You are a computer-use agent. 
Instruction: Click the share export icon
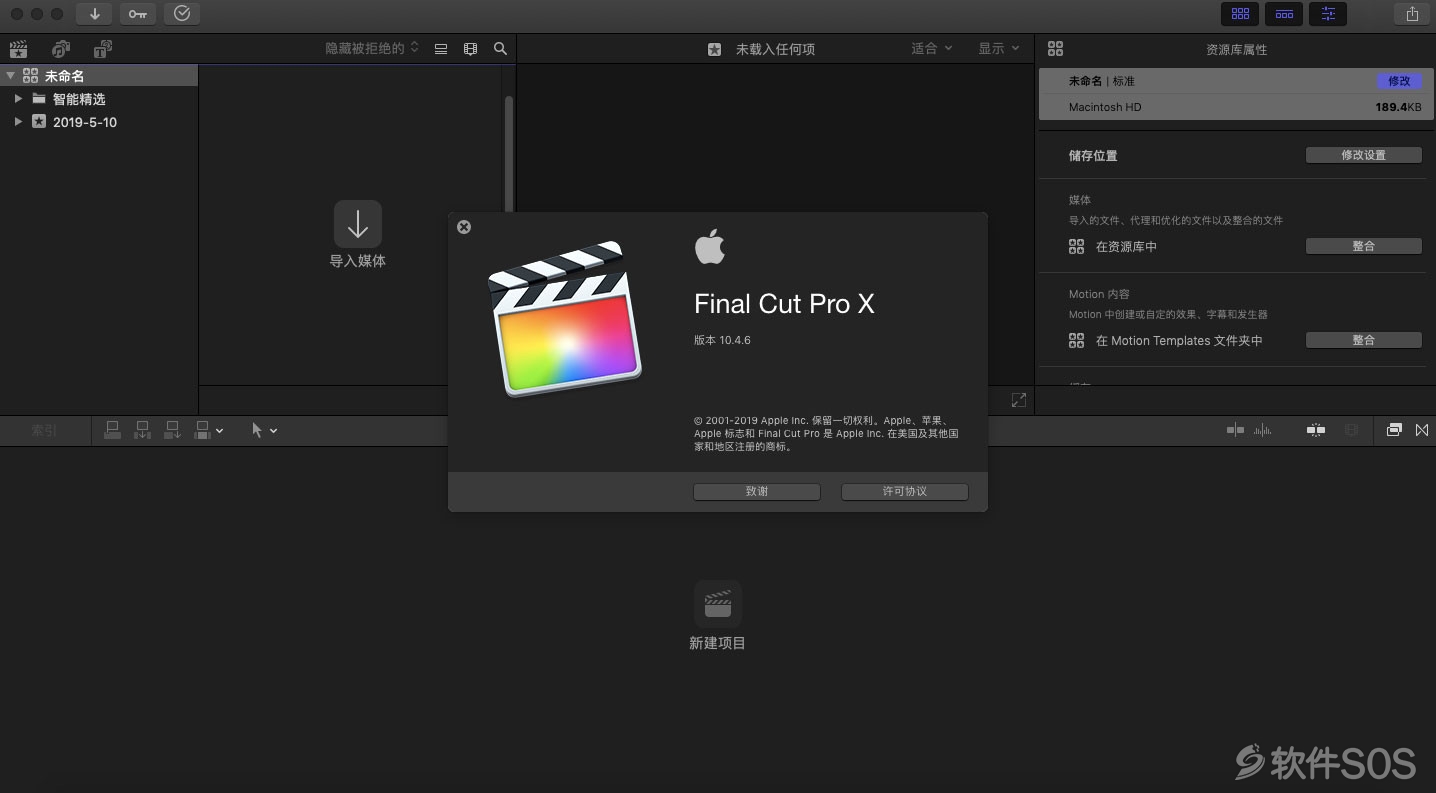pyautogui.click(x=1412, y=14)
